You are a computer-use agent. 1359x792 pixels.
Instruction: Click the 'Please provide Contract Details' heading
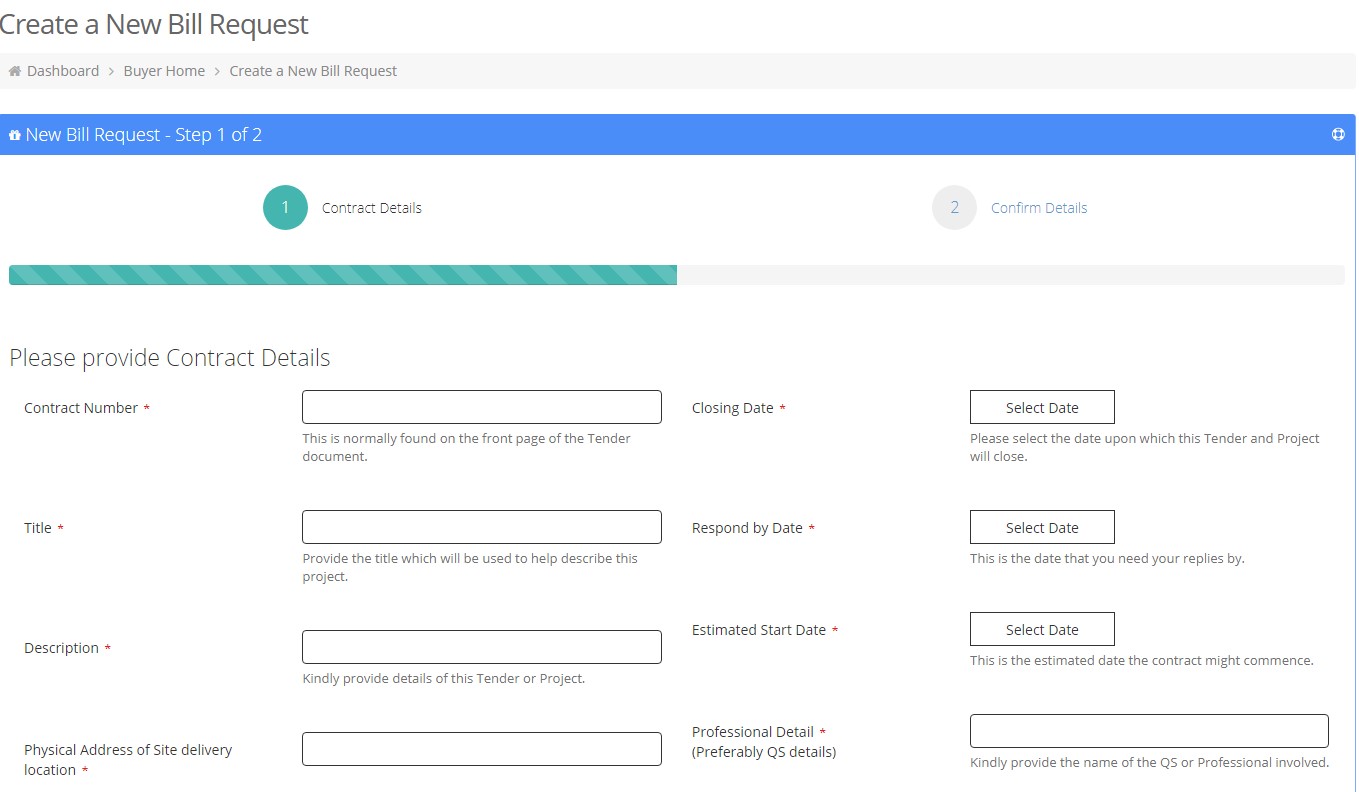170,358
